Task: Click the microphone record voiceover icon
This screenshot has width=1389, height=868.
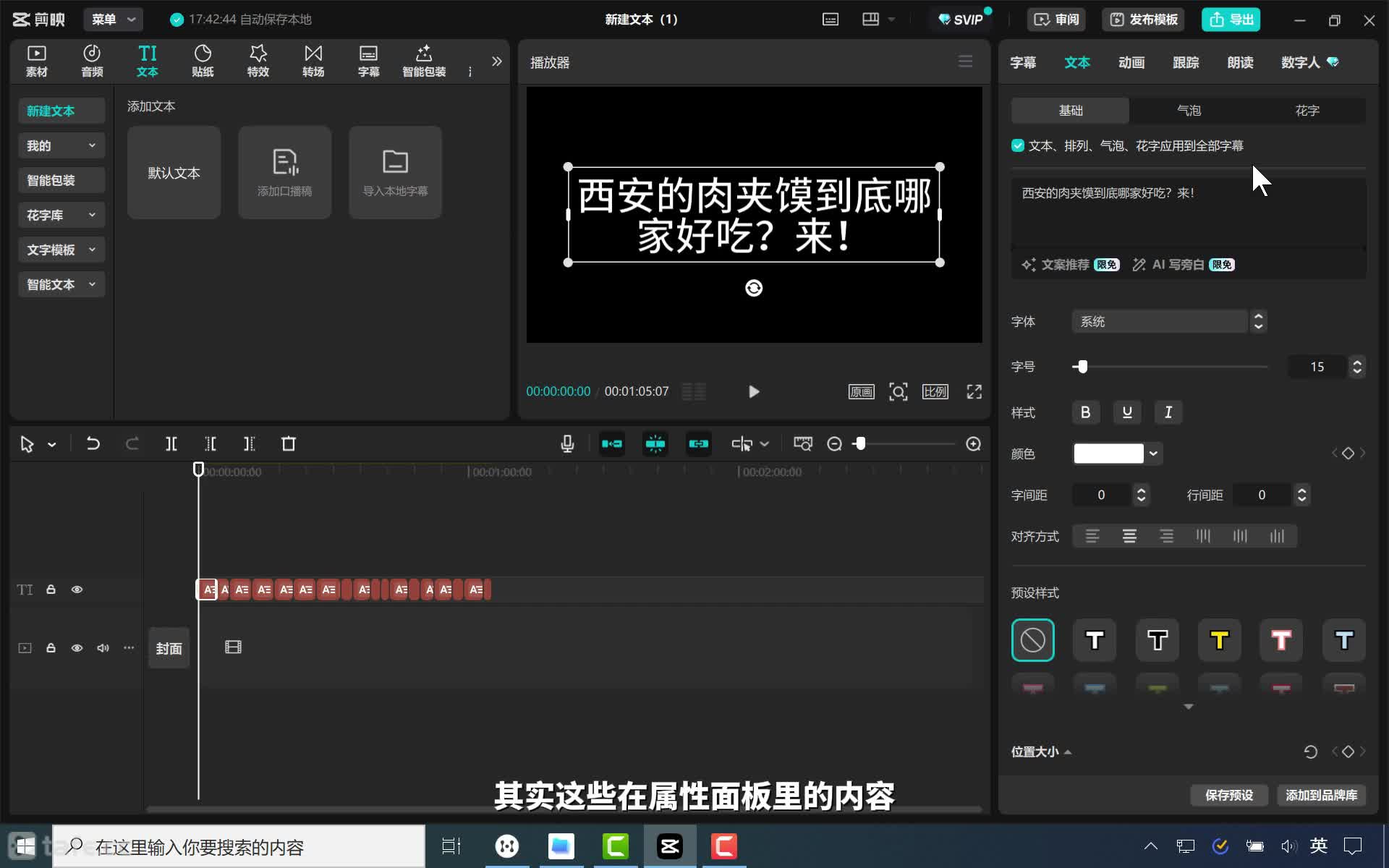Action: 568,443
